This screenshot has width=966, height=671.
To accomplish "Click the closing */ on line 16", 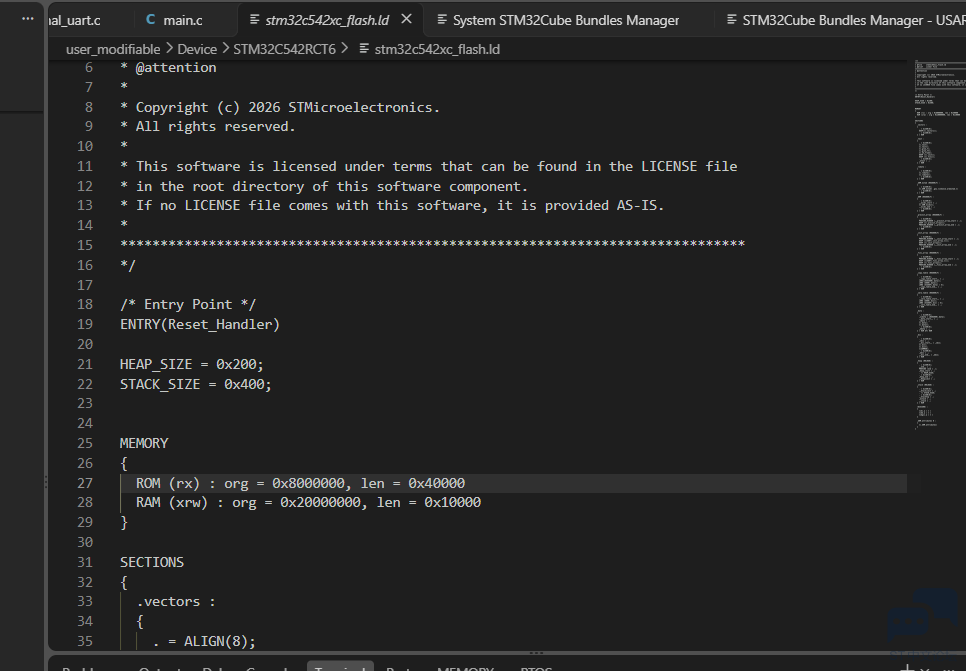I will pos(128,265).
